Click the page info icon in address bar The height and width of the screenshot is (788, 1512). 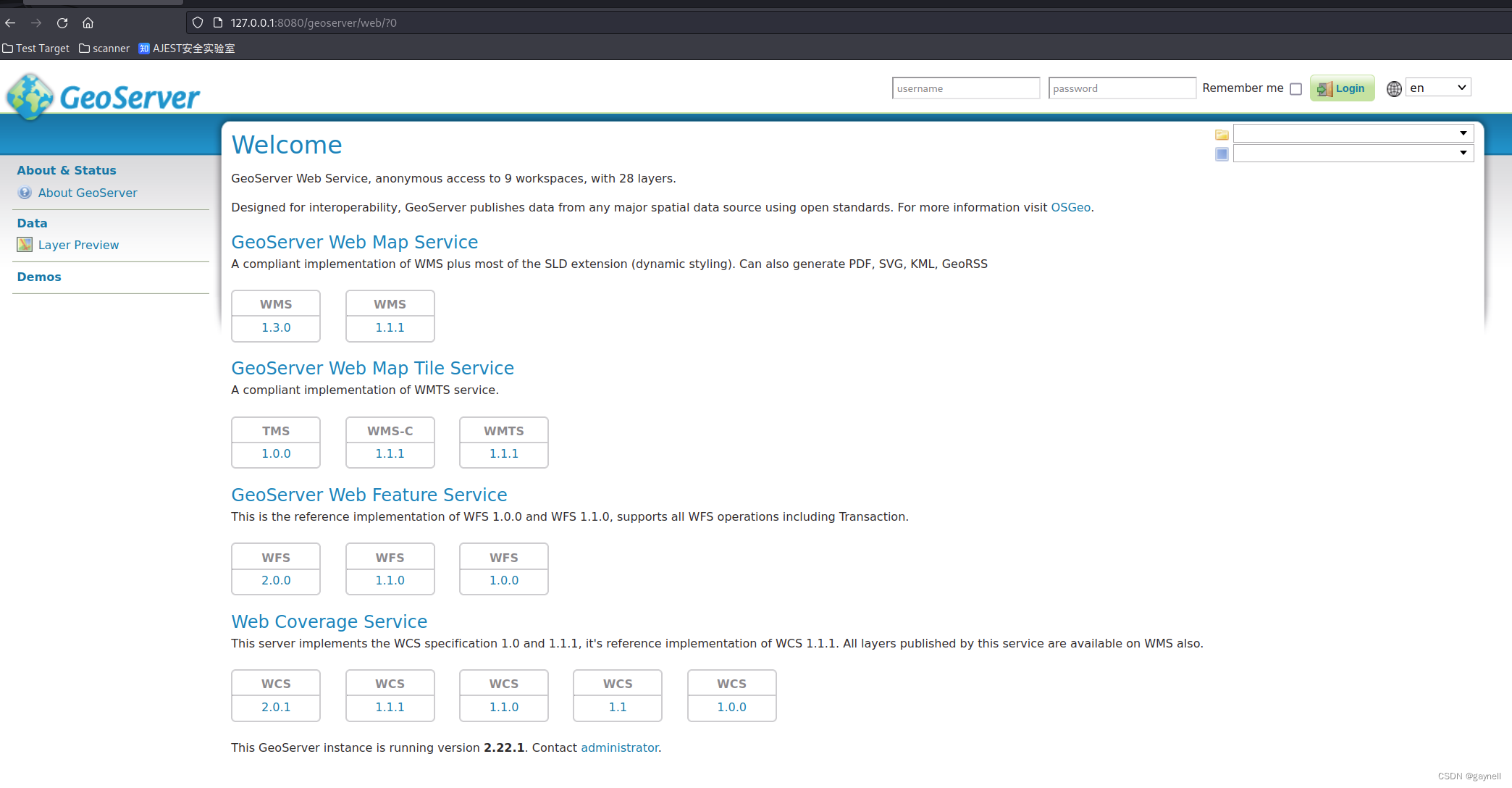[x=217, y=23]
